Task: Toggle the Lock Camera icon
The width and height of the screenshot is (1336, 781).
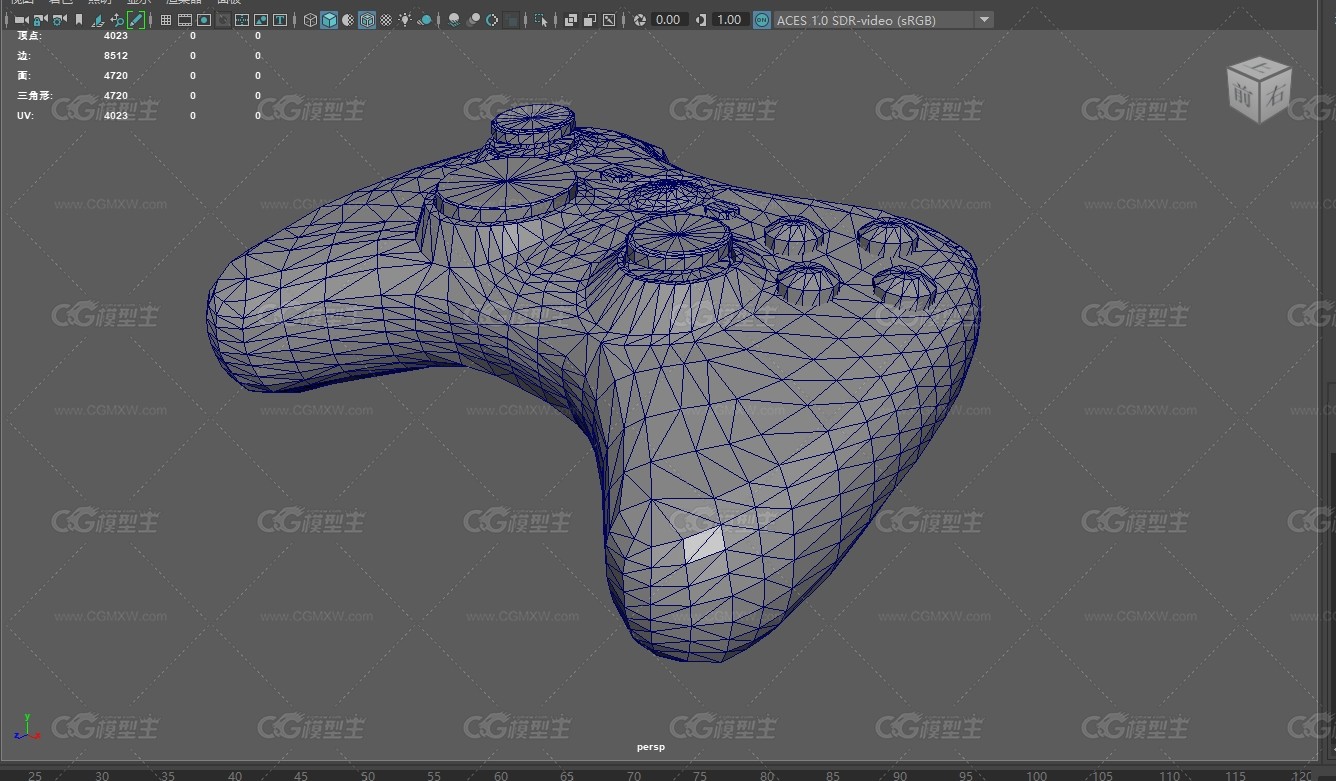Action: 40,20
